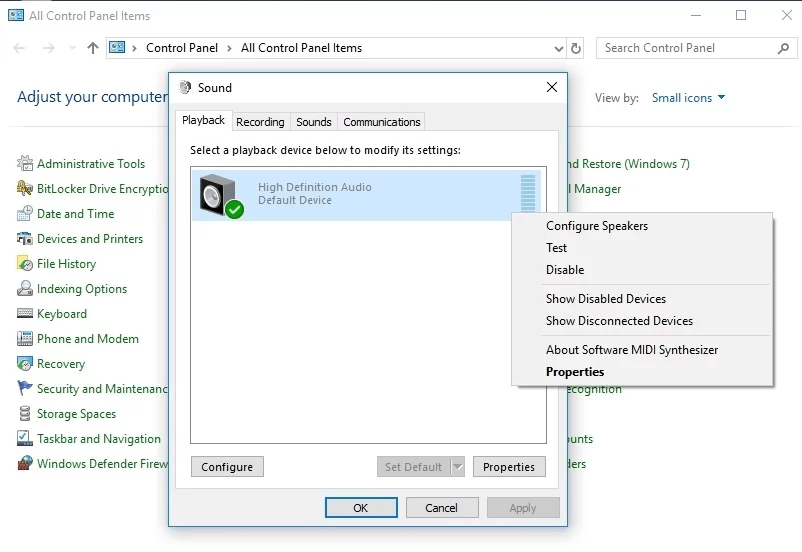Open the Date and Time icon
The height and width of the screenshot is (552, 802).
[25, 214]
